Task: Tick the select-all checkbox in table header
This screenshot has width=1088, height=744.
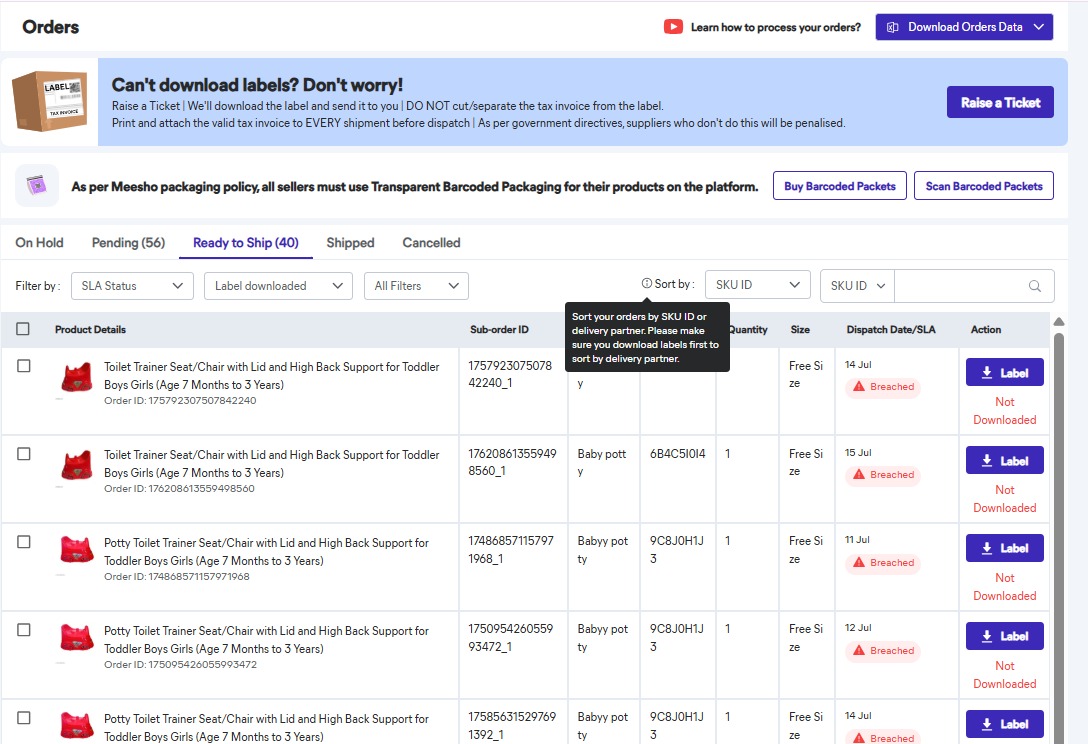Action: [x=23, y=329]
